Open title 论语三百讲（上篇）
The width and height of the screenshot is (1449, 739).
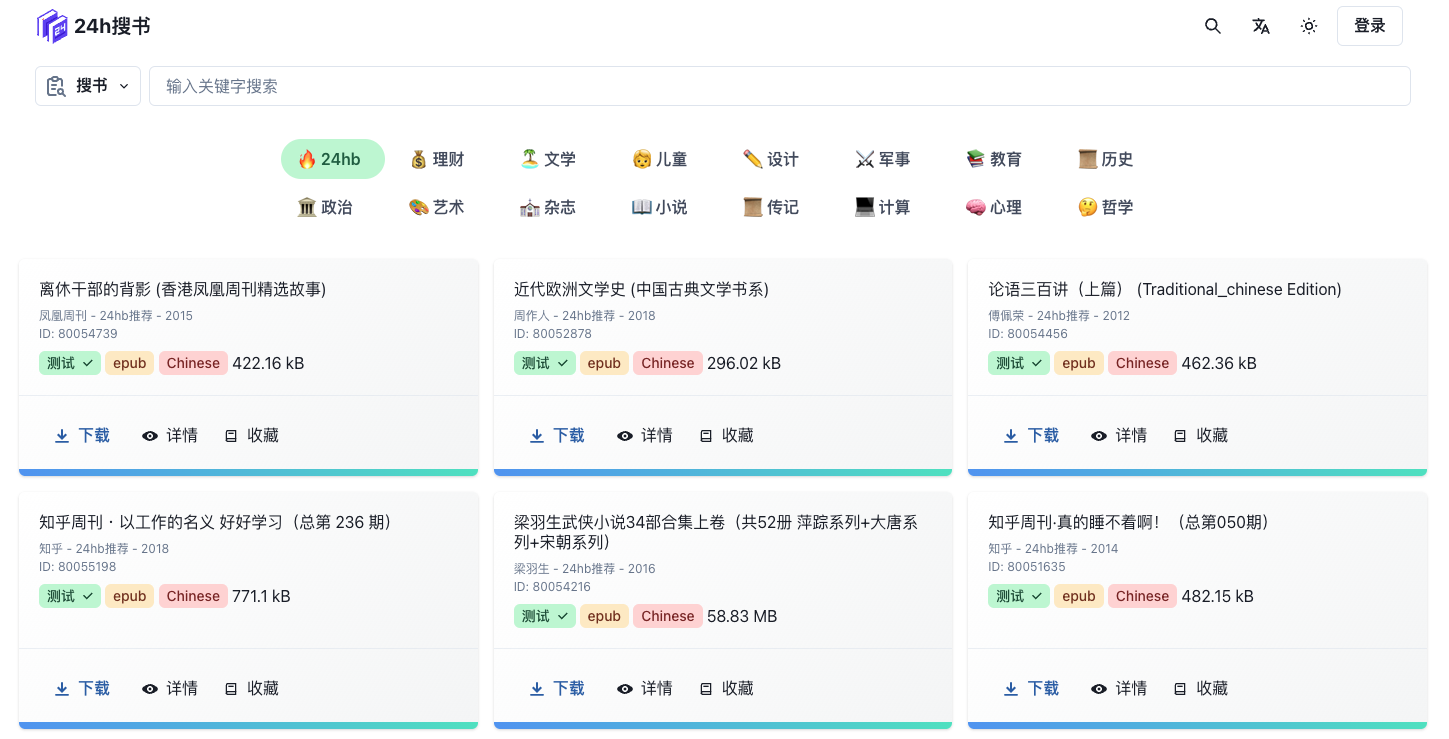pyautogui.click(x=1165, y=289)
